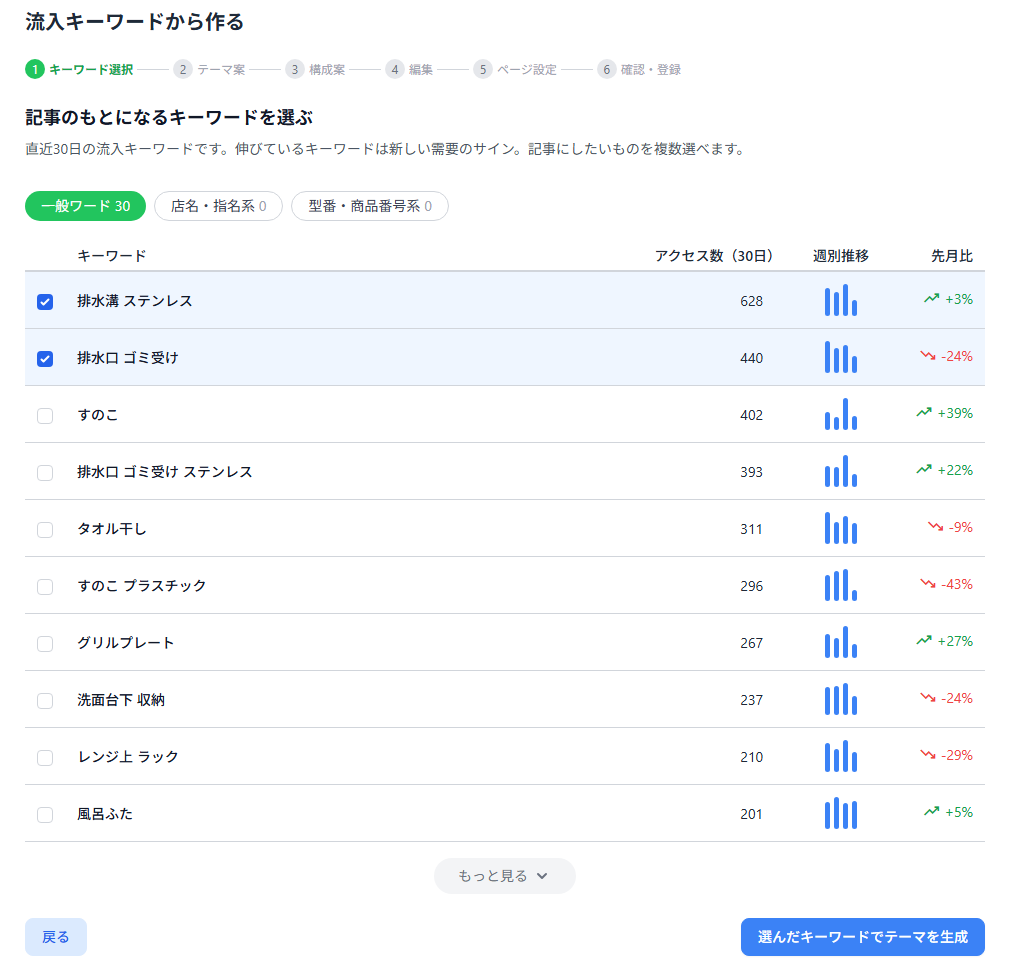Click access count 296
This screenshot has width=1010, height=970.
(x=751, y=587)
